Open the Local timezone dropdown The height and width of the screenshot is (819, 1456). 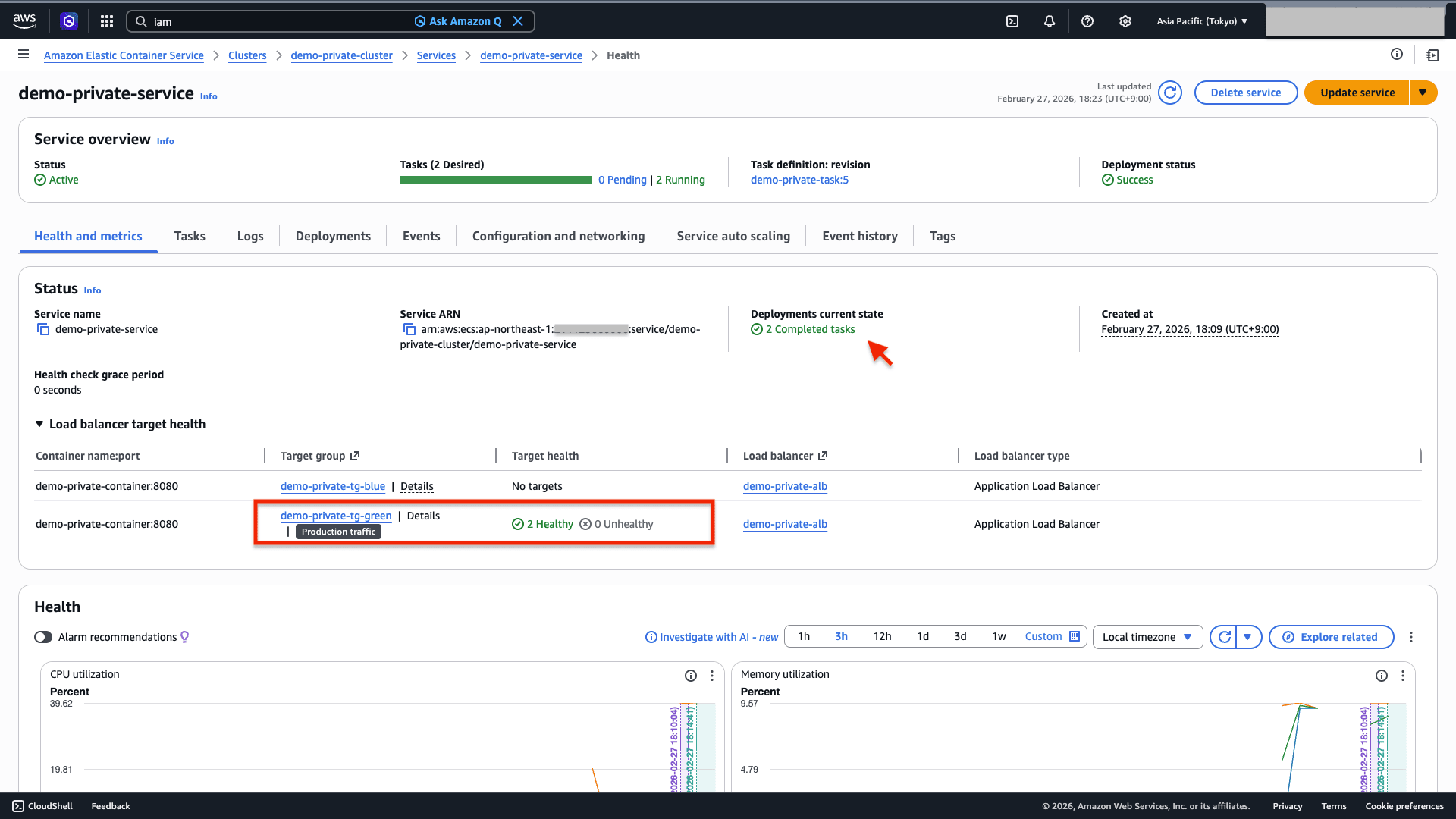[1147, 637]
